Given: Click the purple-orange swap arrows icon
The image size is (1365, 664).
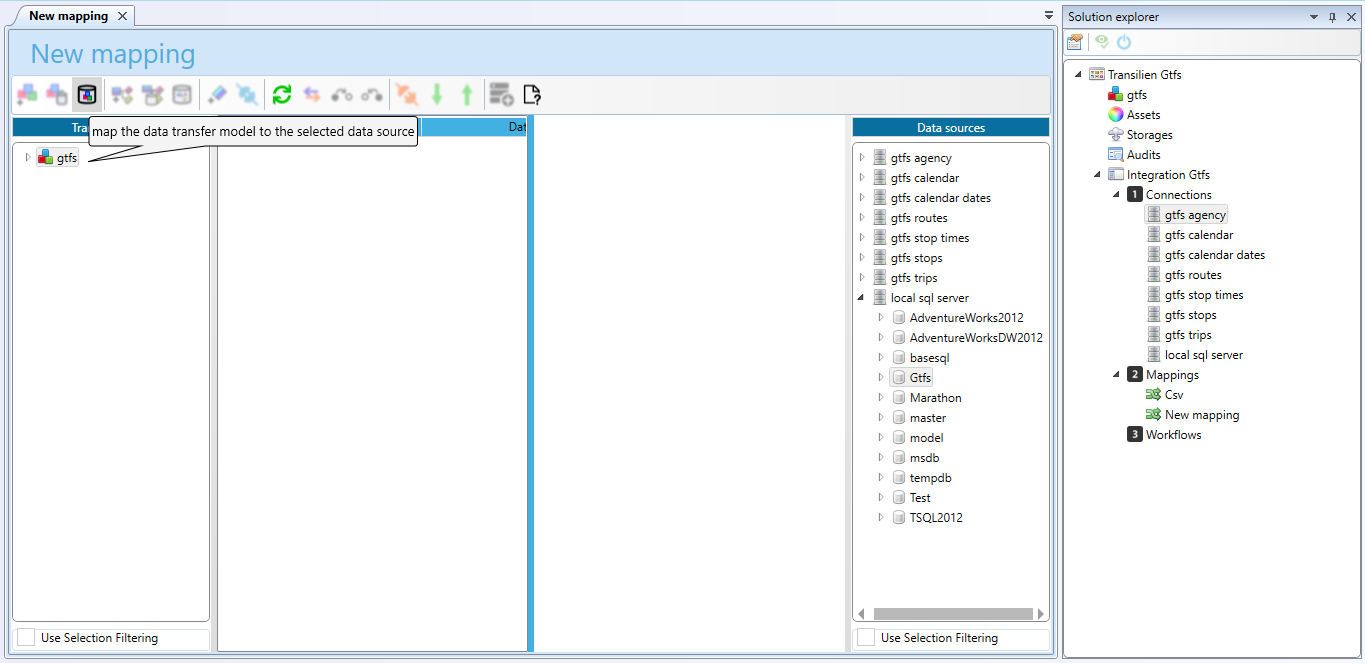Looking at the screenshot, I should click(x=312, y=94).
